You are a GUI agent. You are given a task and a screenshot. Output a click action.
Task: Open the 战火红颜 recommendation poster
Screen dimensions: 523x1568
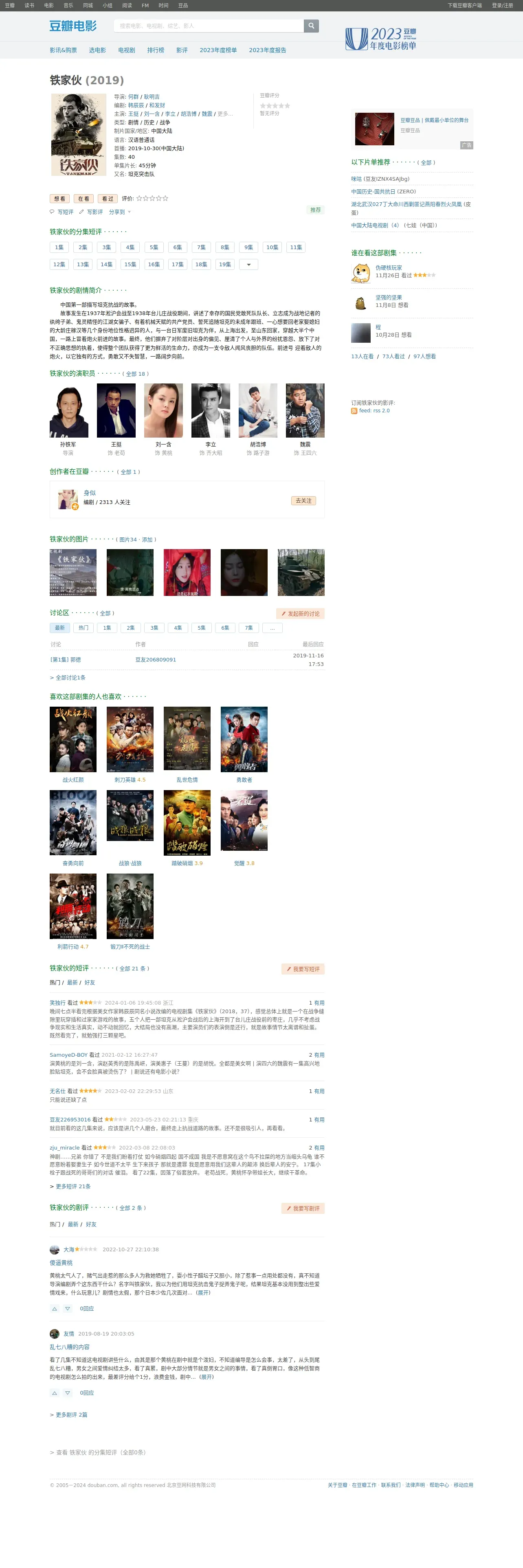click(x=73, y=740)
